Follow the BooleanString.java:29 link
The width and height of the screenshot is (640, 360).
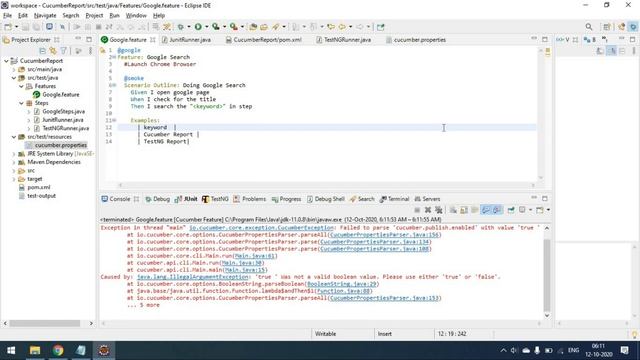[x=342, y=284]
